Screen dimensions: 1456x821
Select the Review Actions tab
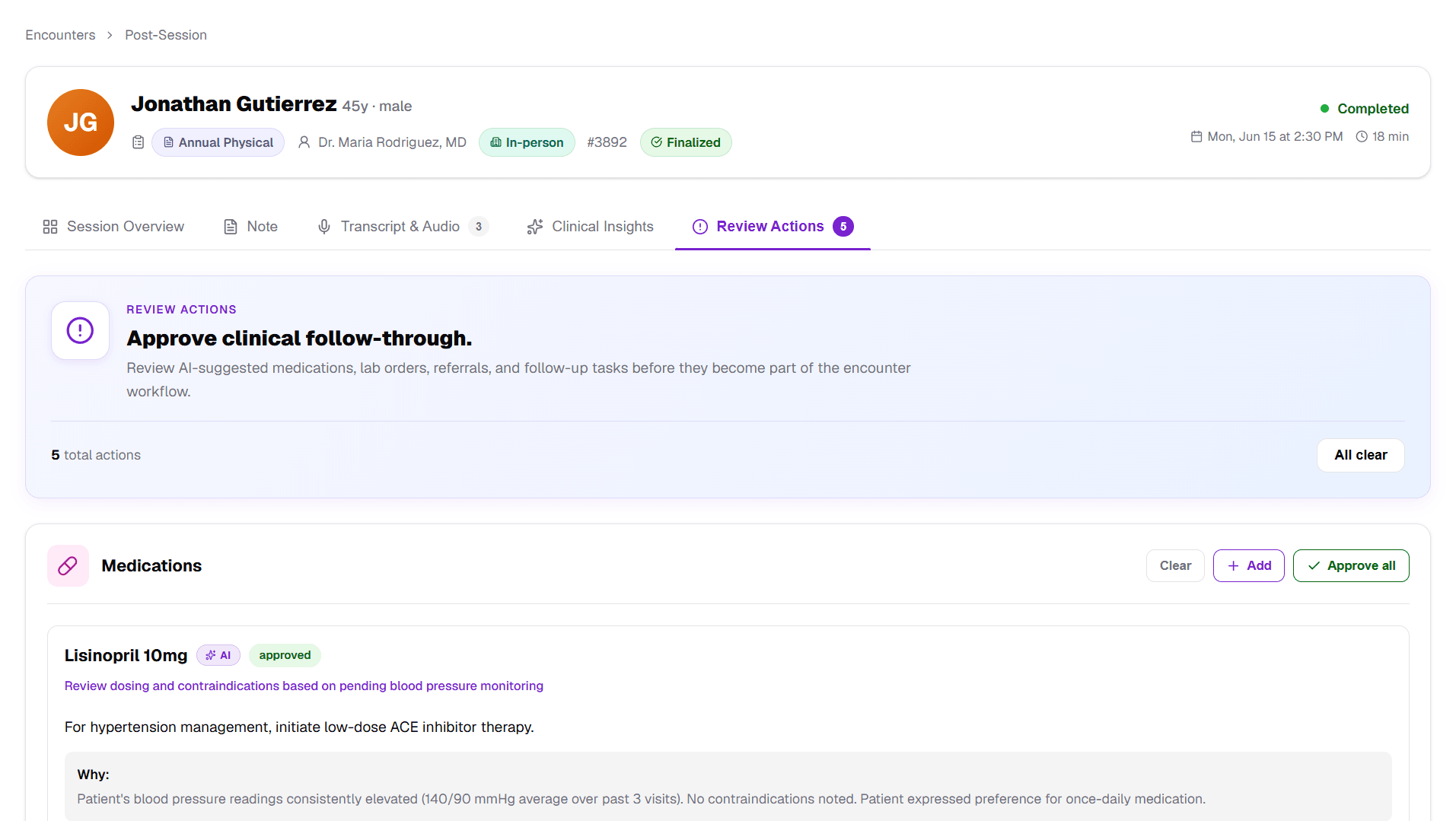(x=773, y=227)
